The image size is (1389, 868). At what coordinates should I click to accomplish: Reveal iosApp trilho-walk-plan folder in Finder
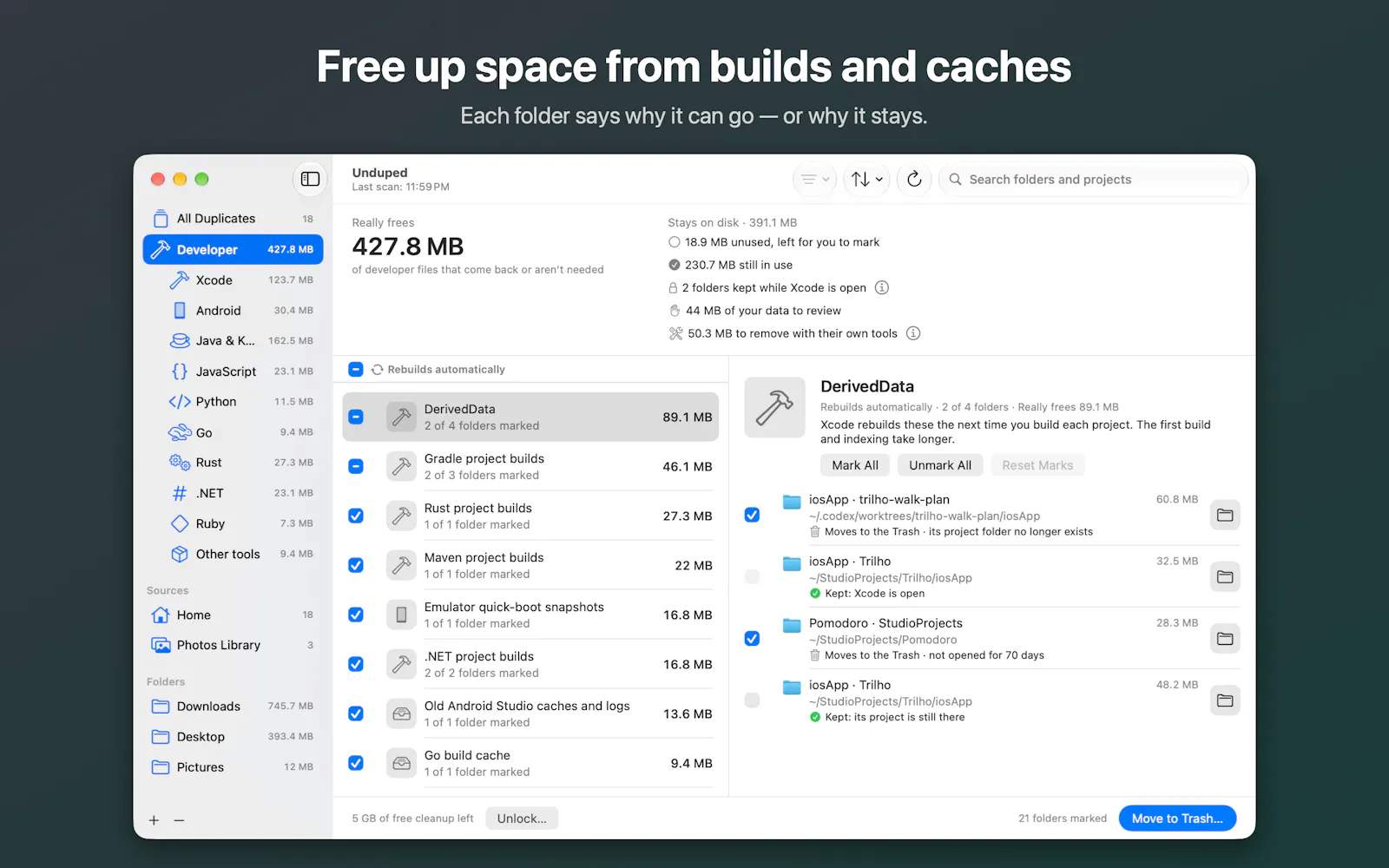click(x=1225, y=515)
